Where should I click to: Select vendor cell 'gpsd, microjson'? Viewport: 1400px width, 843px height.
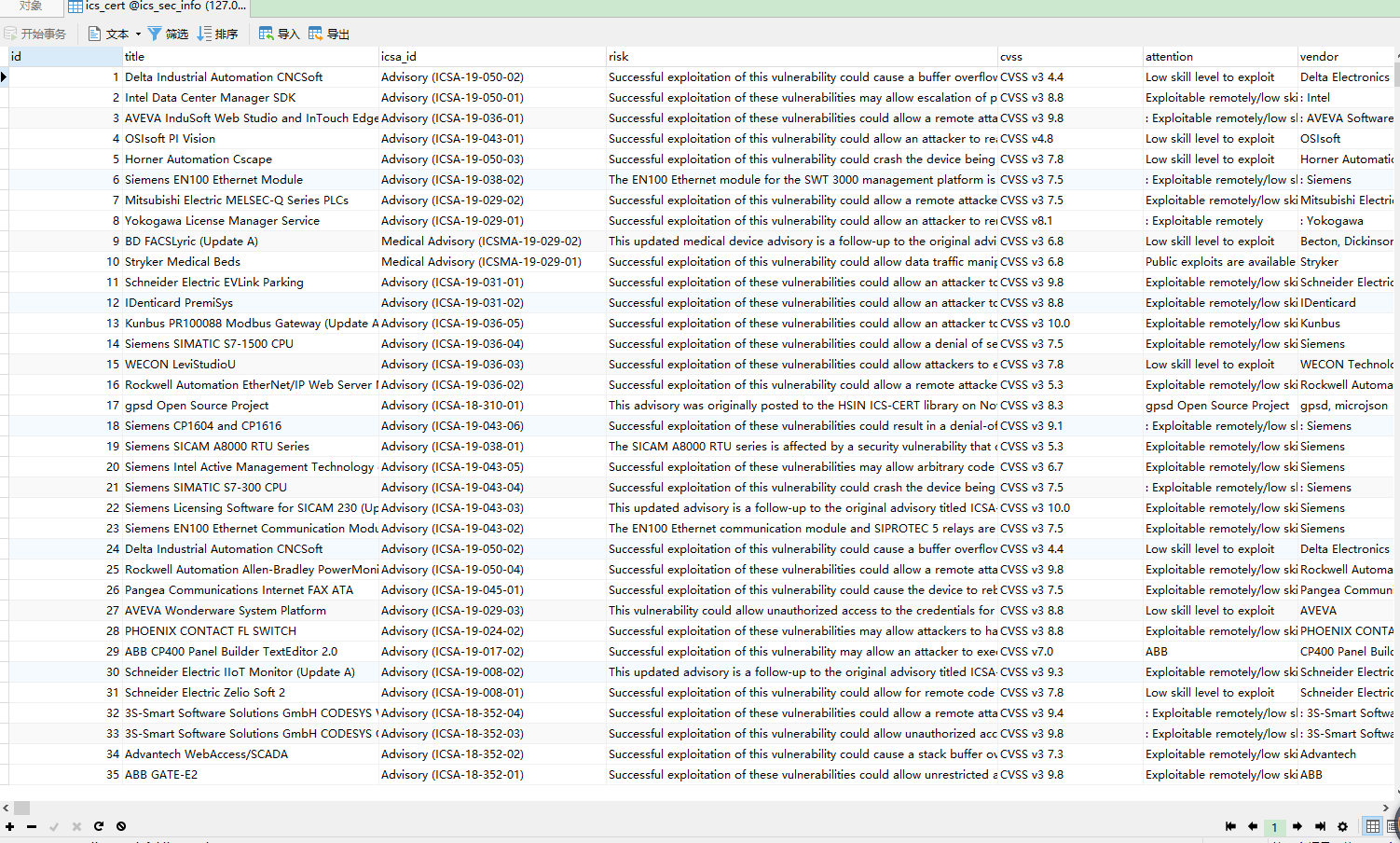(x=1348, y=406)
